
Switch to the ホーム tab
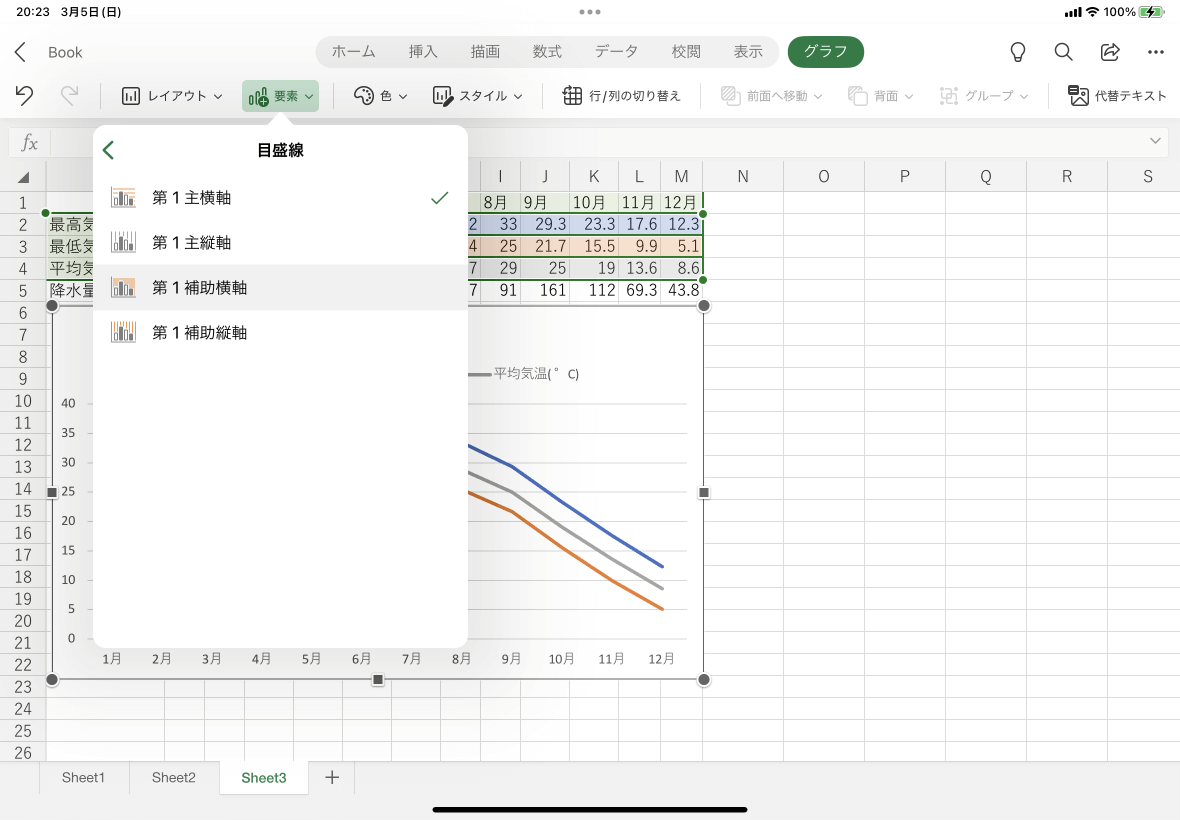click(353, 51)
